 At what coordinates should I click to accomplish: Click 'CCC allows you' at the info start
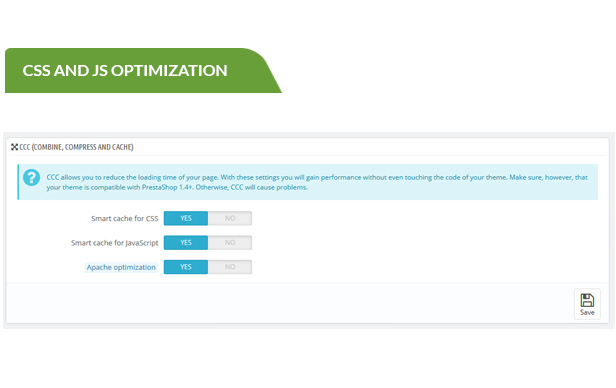click(x=70, y=178)
